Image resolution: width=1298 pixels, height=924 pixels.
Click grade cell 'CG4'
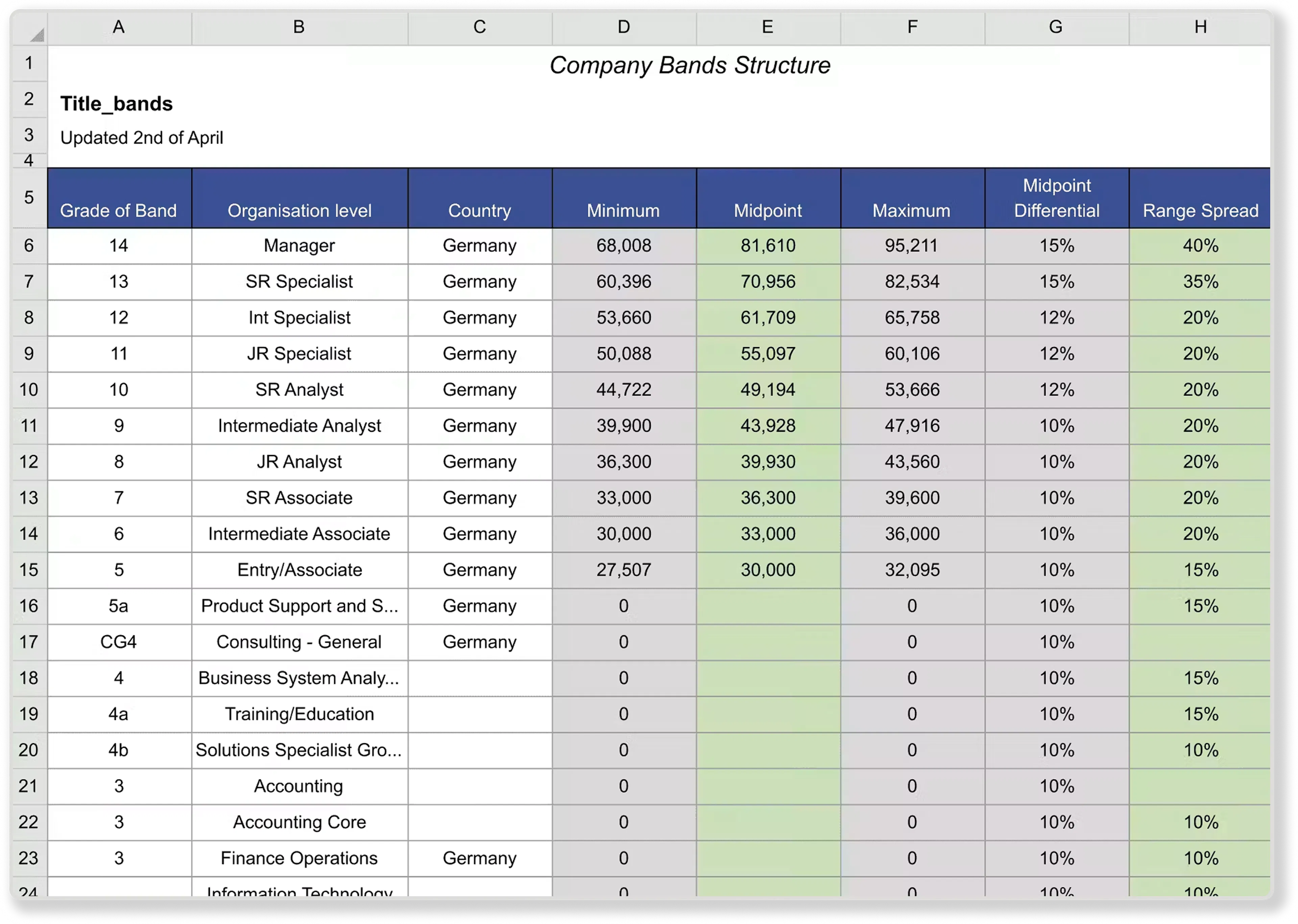coord(119,642)
